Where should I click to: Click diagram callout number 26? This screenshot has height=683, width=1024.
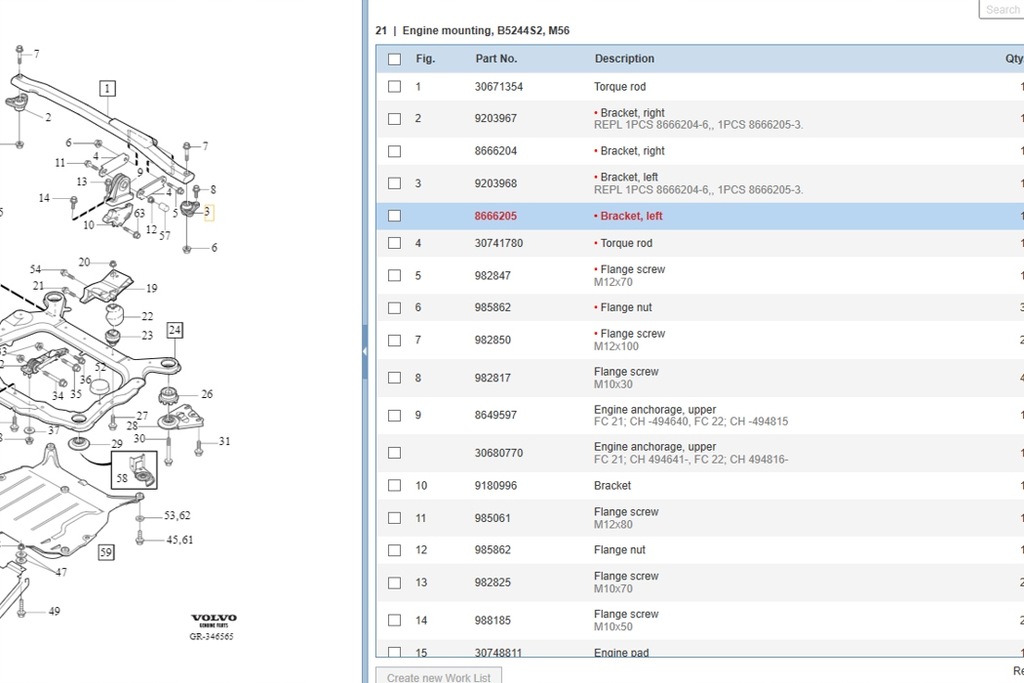click(206, 394)
